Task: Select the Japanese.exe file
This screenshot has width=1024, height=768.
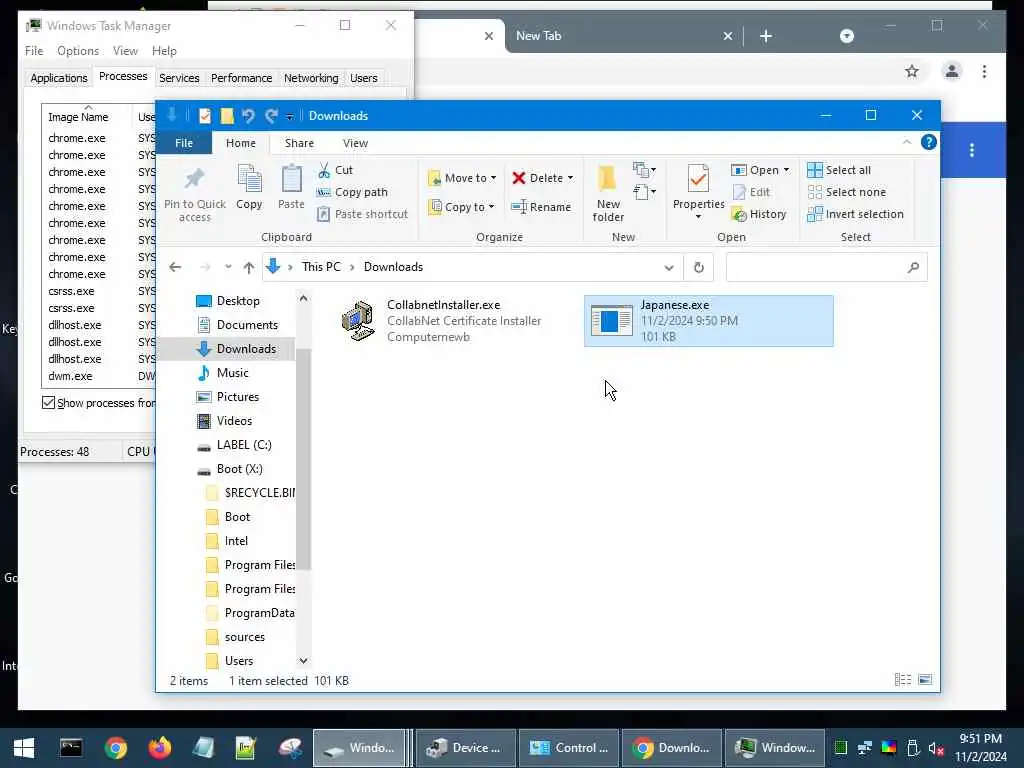Action: coord(709,321)
